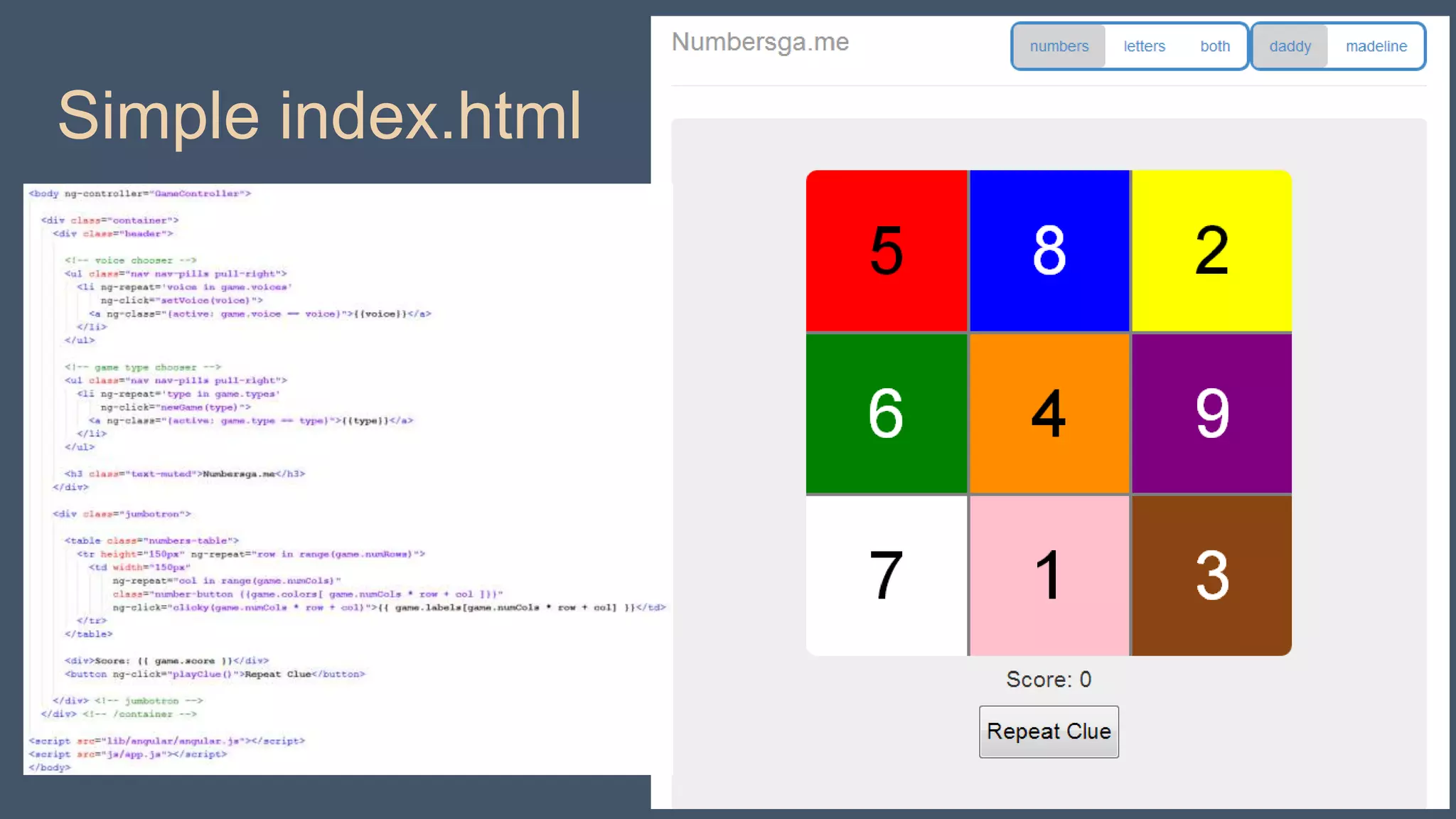Choose the pink tile numbered 1
The image size is (1456, 819).
pos(1049,575)
